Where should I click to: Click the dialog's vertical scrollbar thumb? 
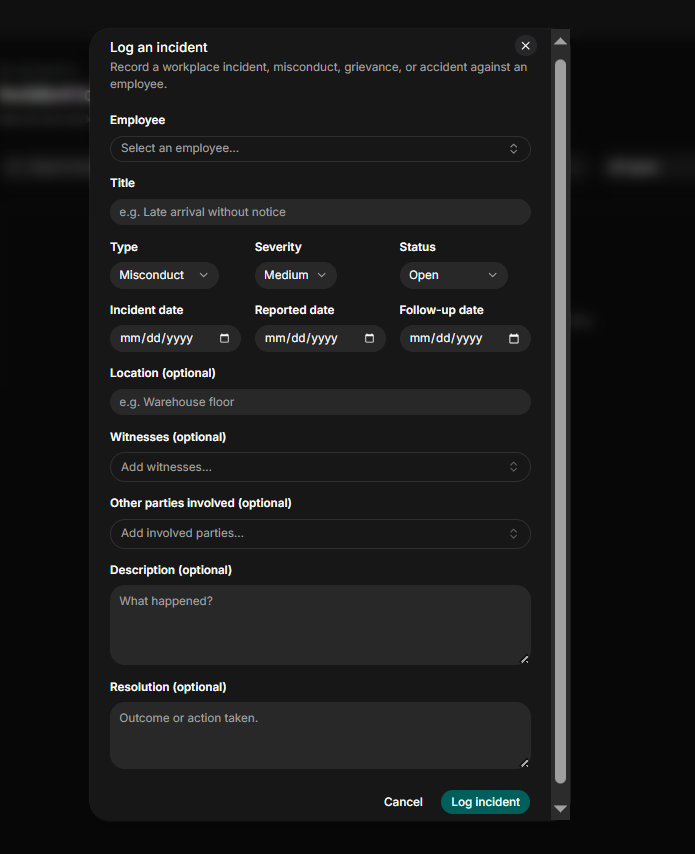click(560, 421)
